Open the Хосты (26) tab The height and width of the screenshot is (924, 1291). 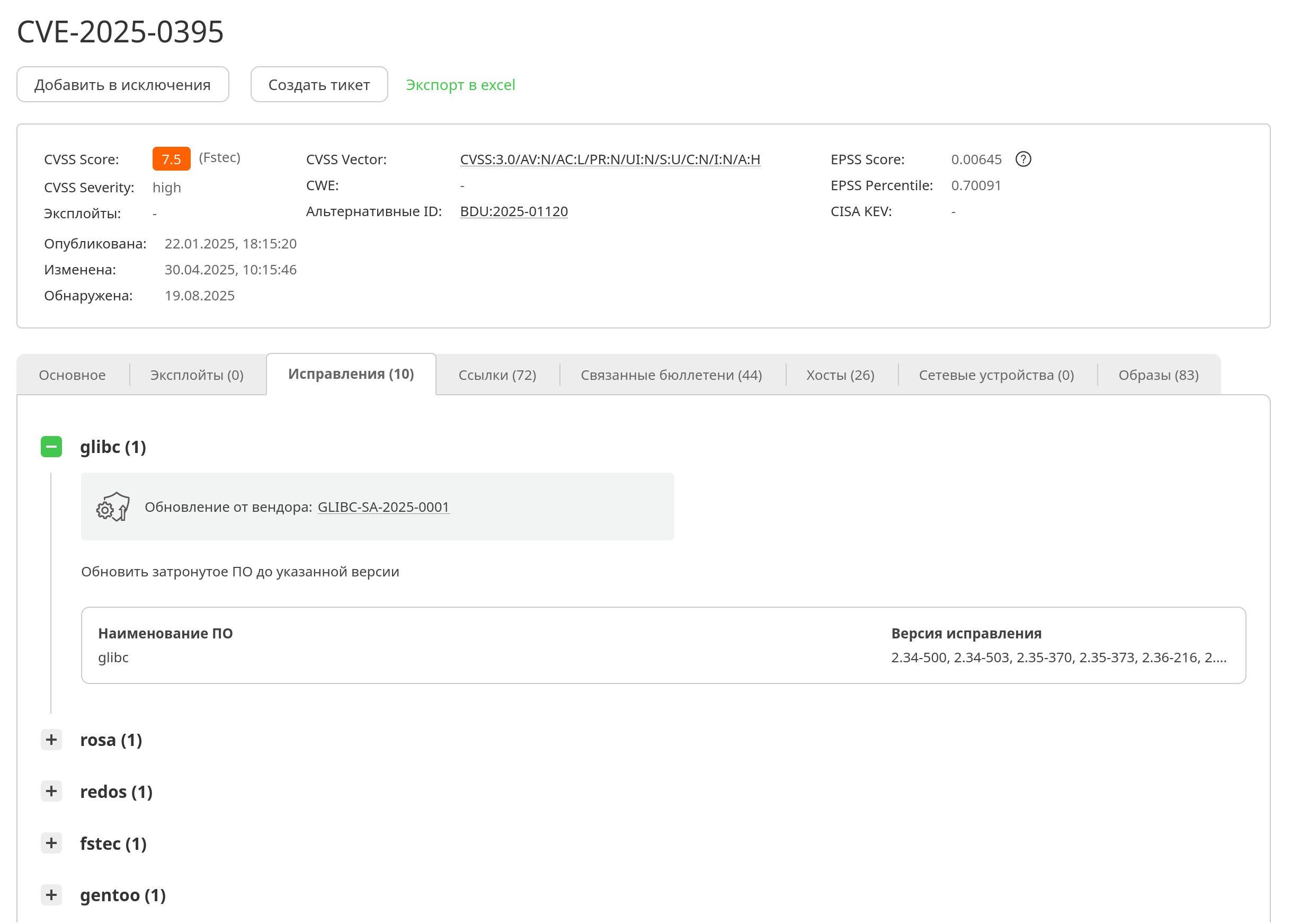[x=840, y=375]
